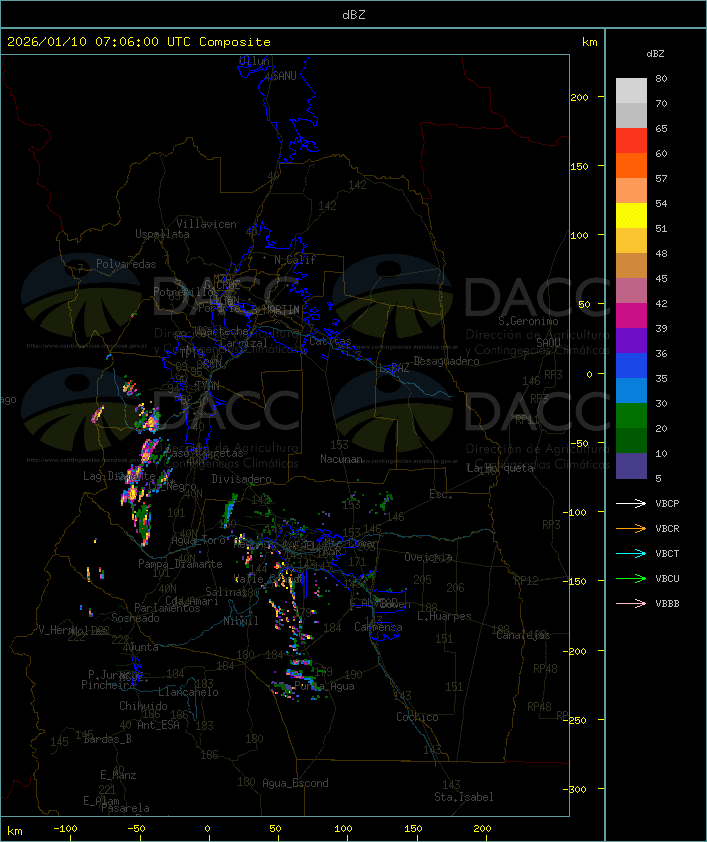Select the magenta 39-42 dBZ legend swatch
The height and width of the screenshot is (842, 707).
click(x=631, y=316)
